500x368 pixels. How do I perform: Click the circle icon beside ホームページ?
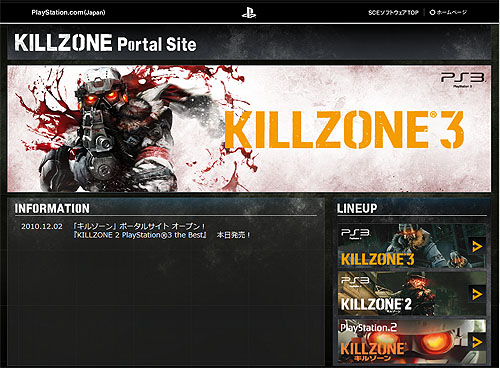point(432,13)
